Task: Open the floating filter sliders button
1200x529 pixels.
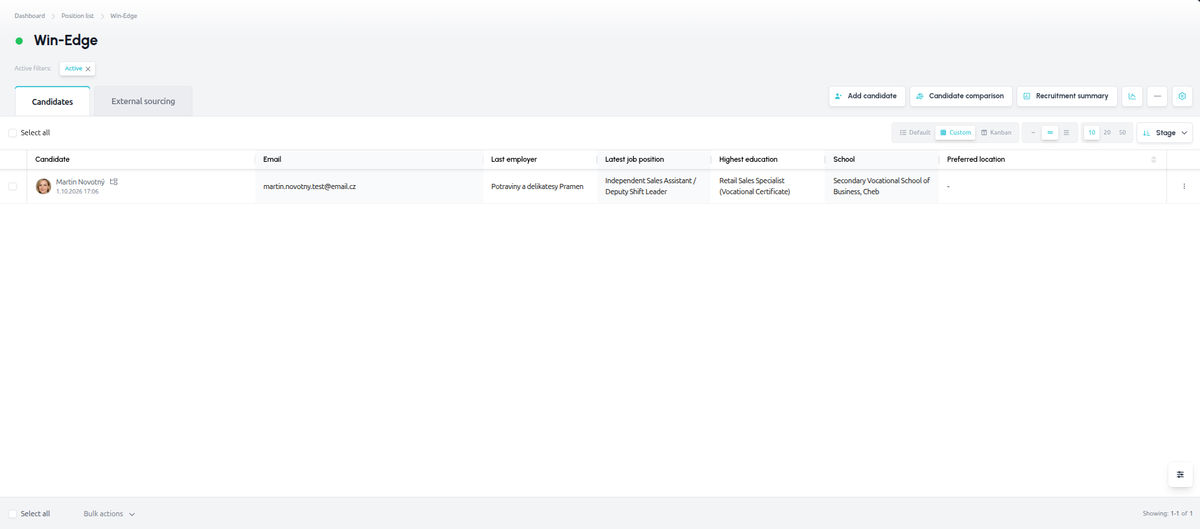Action: click(x=1180, y=474)
